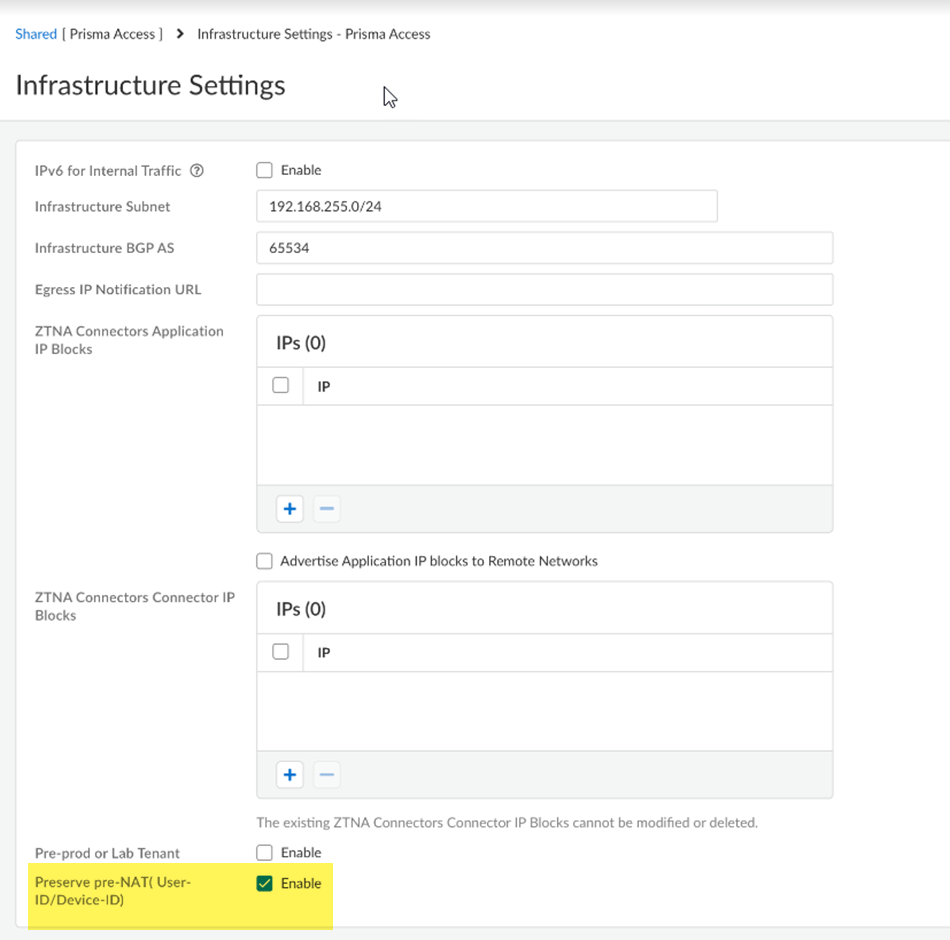Image resolution: width=950 pixels, height=940 pixels.
Task: Click the Egress IP Notification URL field
Action: [544, 289]
